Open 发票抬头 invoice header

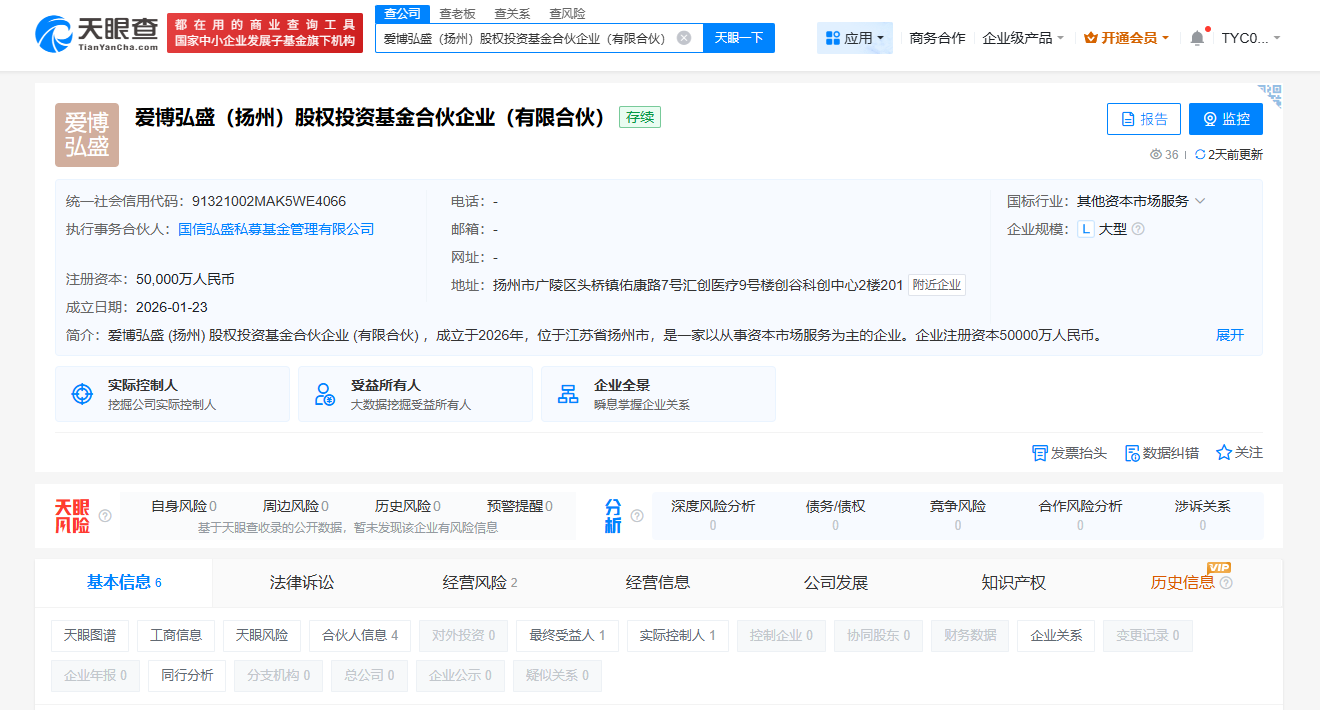[1069, 453]
